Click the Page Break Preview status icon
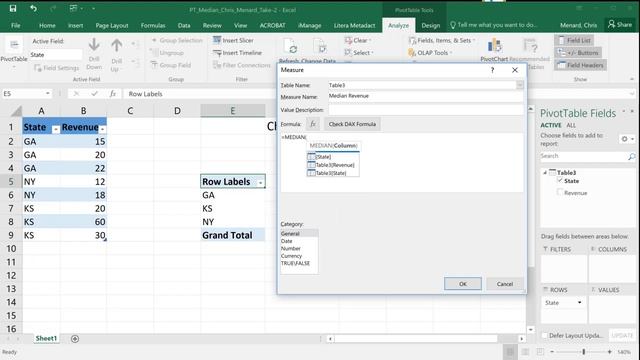 point(540,352)
